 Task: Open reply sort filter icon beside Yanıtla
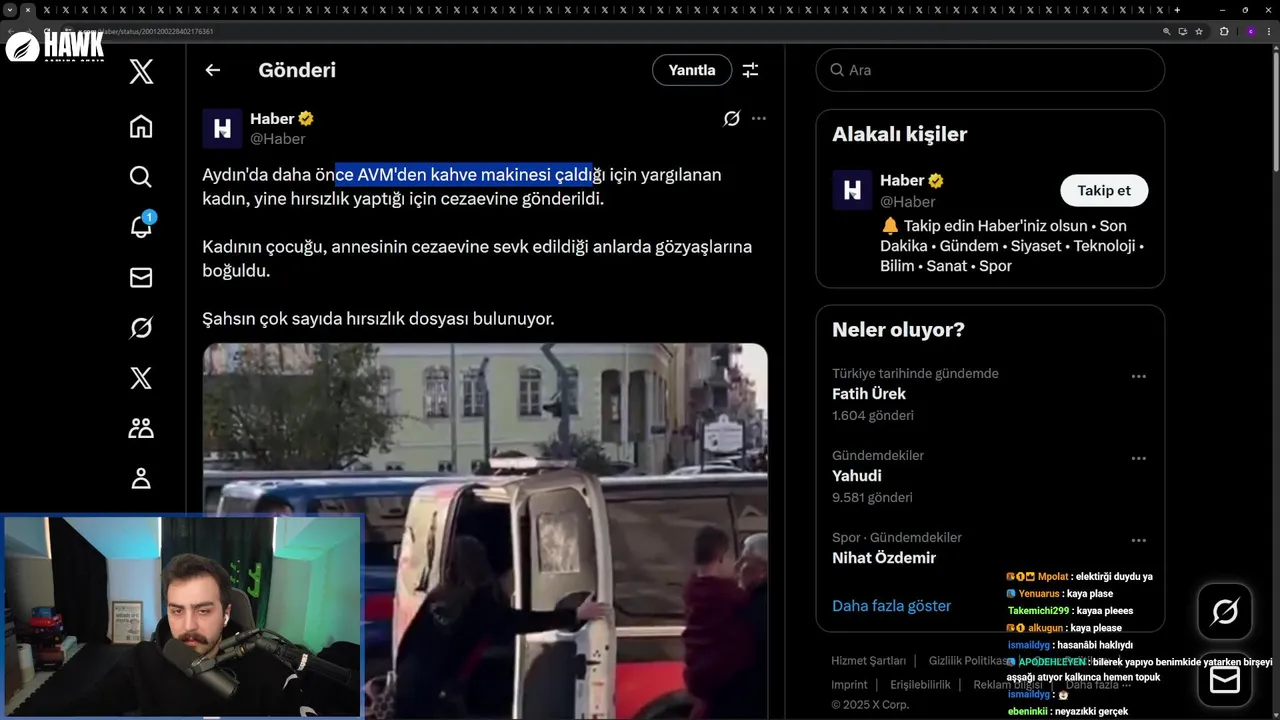750,70
